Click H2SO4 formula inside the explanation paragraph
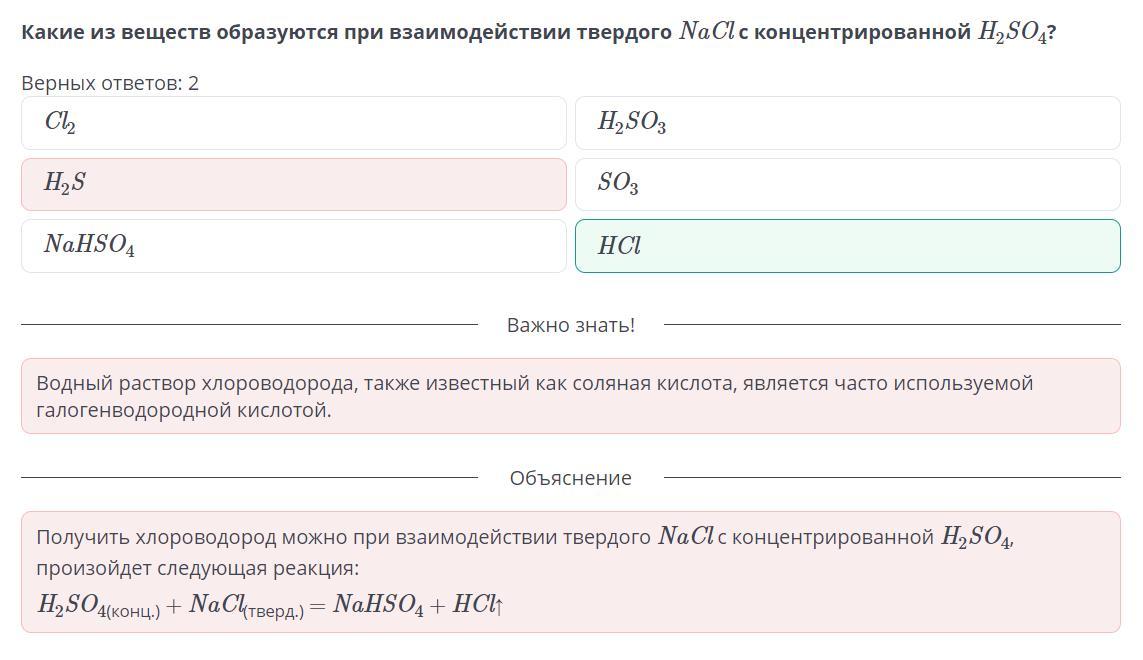The image size is (1143, 660). pyautogui.click(x=975, y=537)
